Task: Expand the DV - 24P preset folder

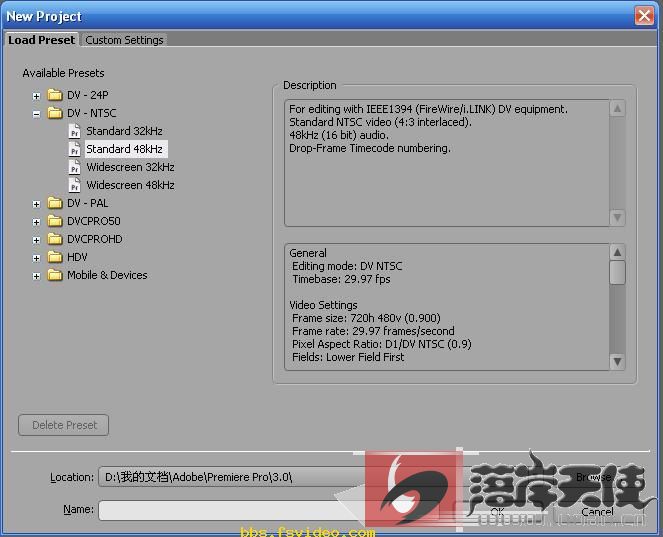Action: point(36,96)
